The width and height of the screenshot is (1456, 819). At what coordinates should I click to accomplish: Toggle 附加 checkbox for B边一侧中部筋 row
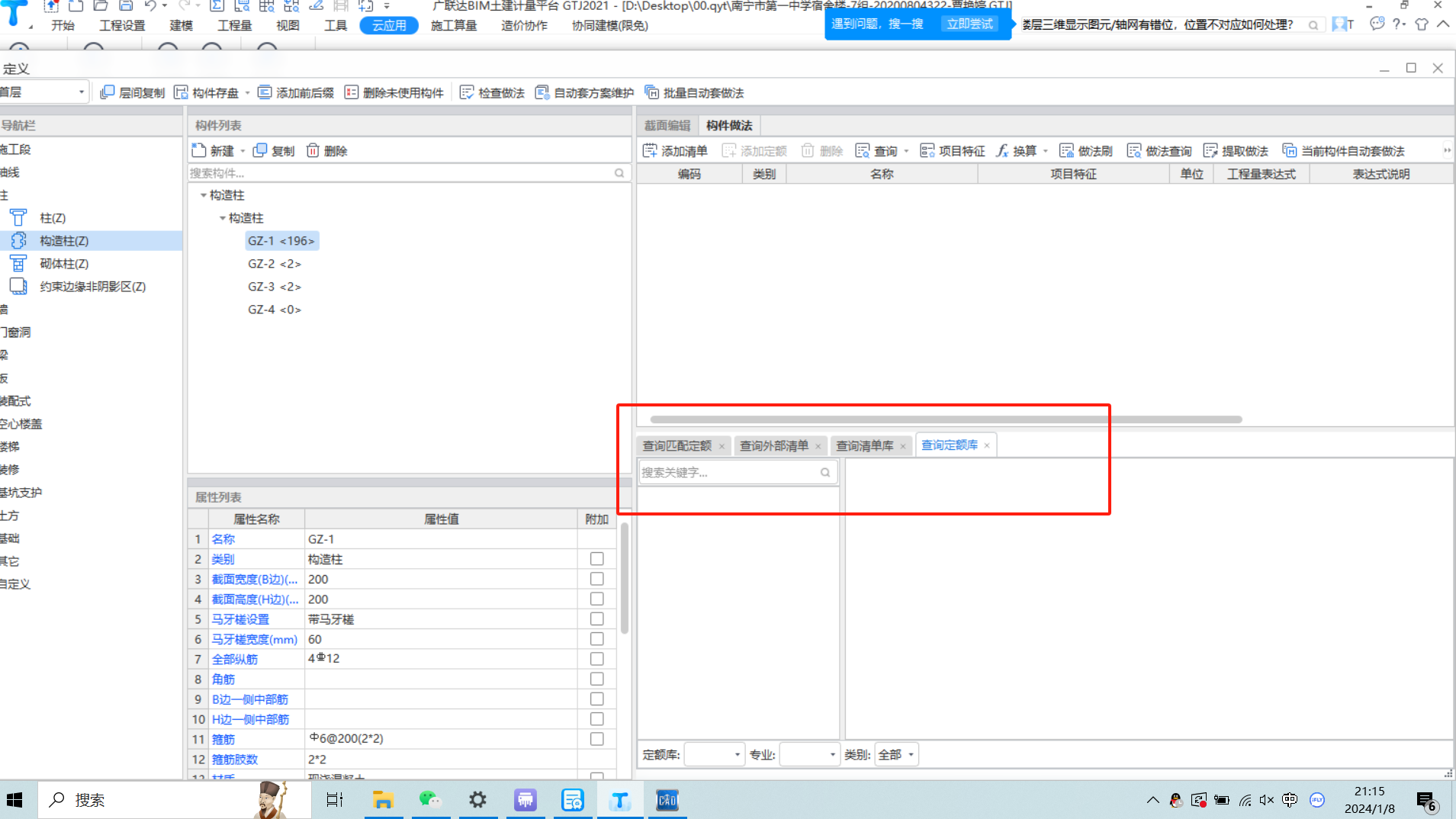coord(597,699)
